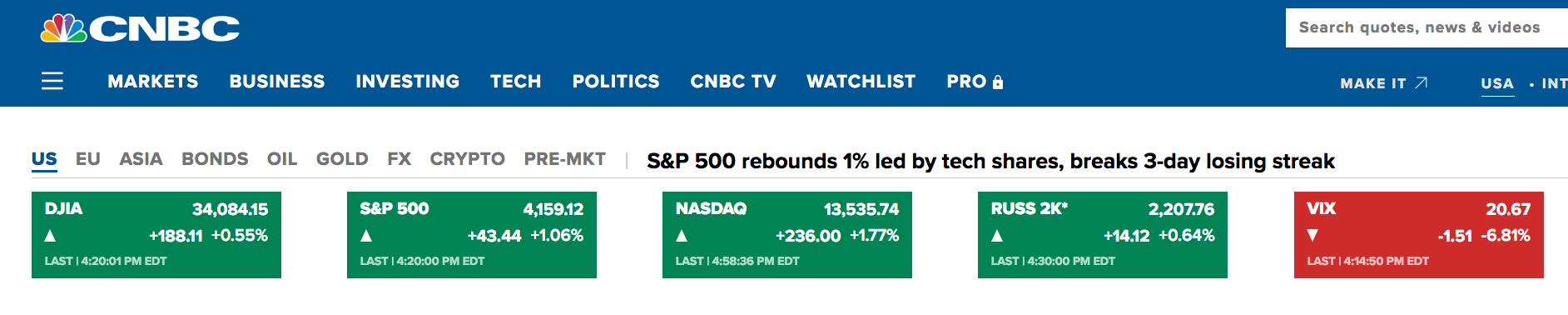Select the USA edition

click(1497, 83)
